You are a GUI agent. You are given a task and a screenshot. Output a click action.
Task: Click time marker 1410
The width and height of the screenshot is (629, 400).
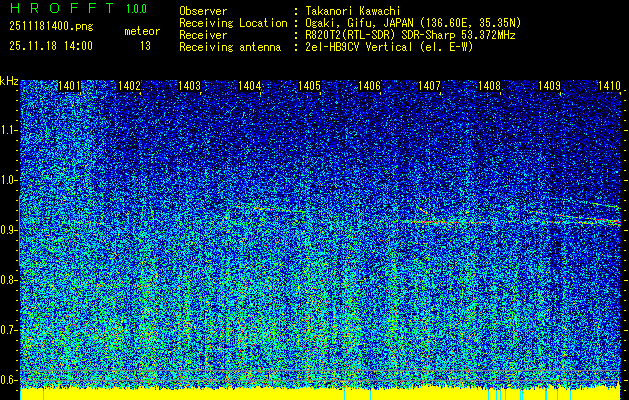coord(609,86)
